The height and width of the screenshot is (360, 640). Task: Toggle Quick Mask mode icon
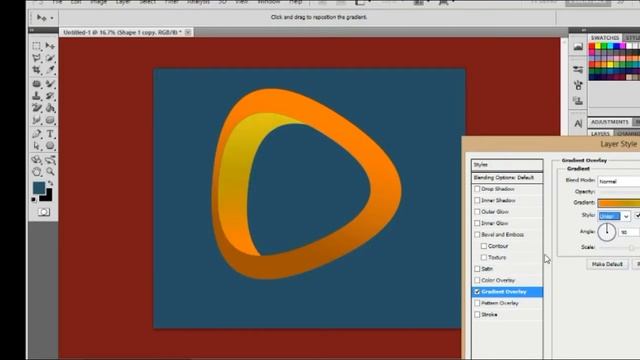44,212
